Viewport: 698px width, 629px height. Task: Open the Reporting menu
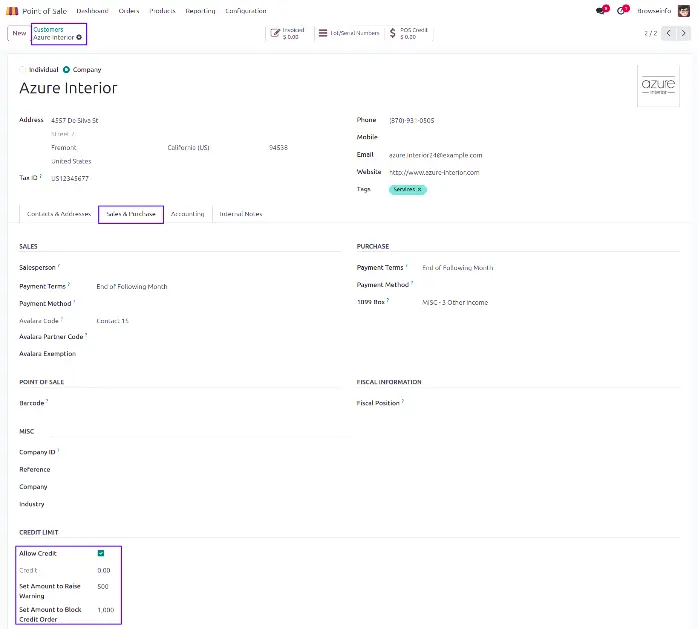point(200,11)
